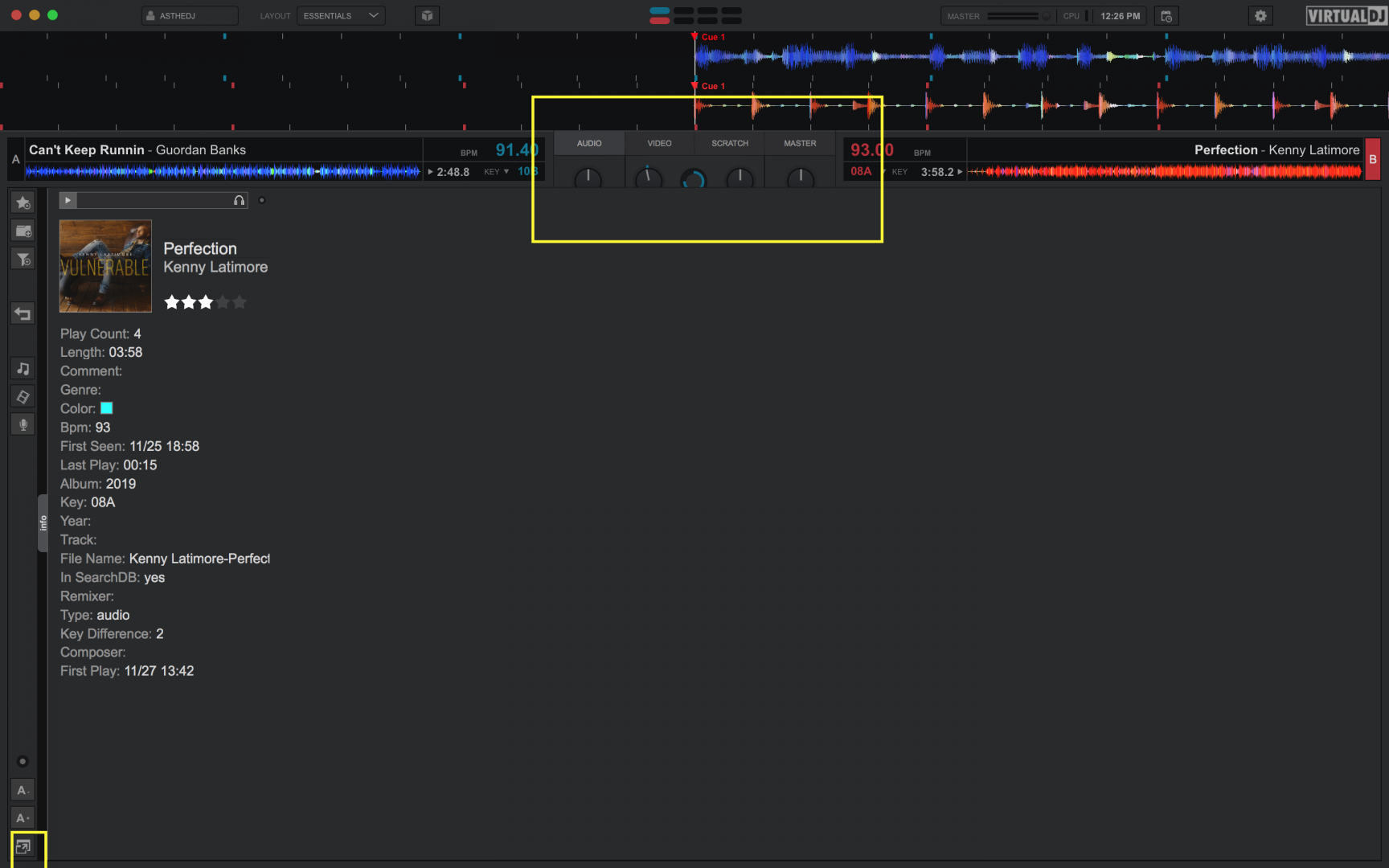The width and height of the screenshot is (1389, 868).
Task: Toggle the small dot option in the lower sidebar
Action: [x=23, y=761]
